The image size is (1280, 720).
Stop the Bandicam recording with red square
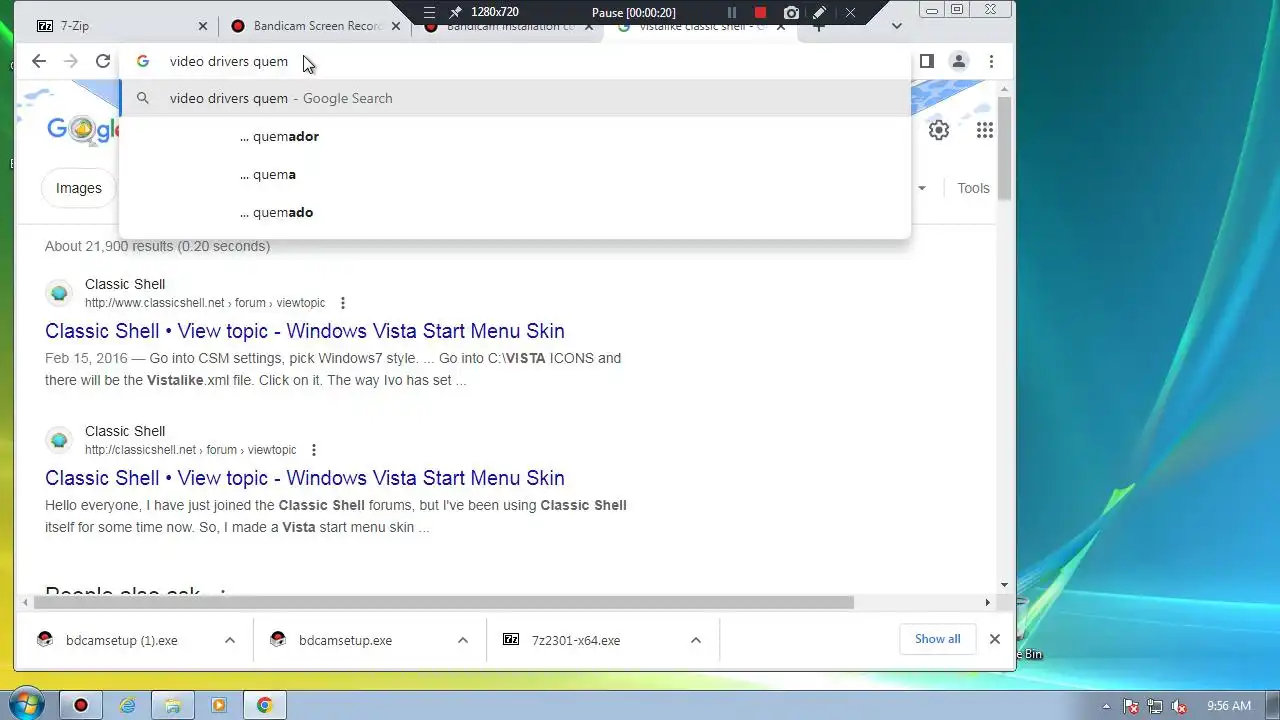click(760, 12)
